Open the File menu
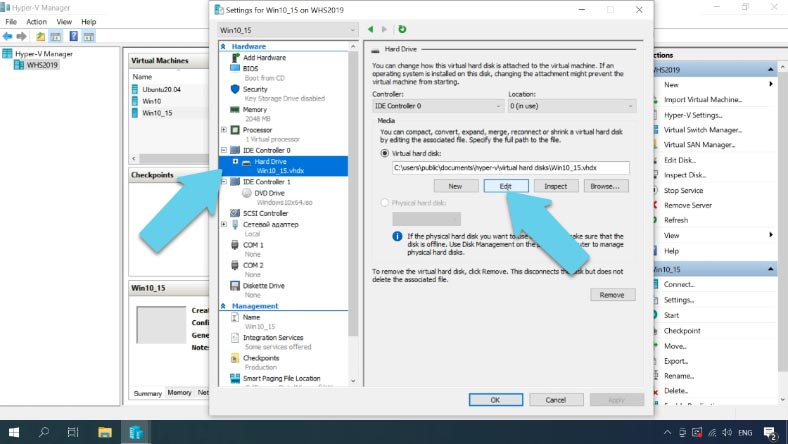 [x=11, y=22]
